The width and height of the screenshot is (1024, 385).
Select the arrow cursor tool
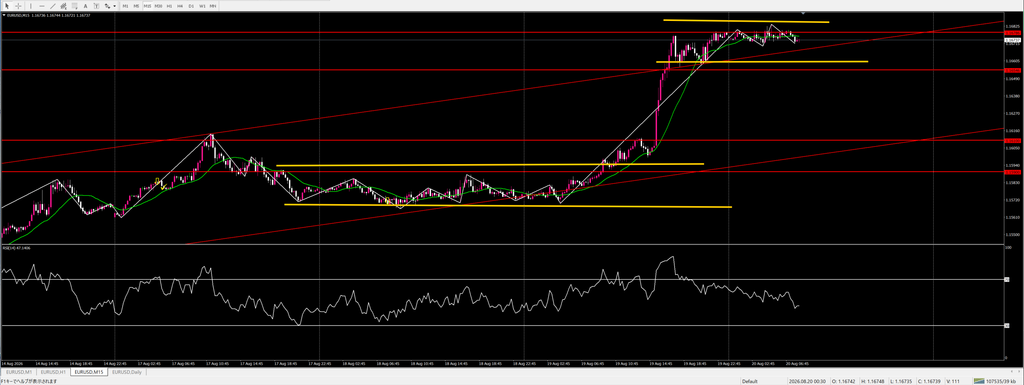[x=7, y=6]
